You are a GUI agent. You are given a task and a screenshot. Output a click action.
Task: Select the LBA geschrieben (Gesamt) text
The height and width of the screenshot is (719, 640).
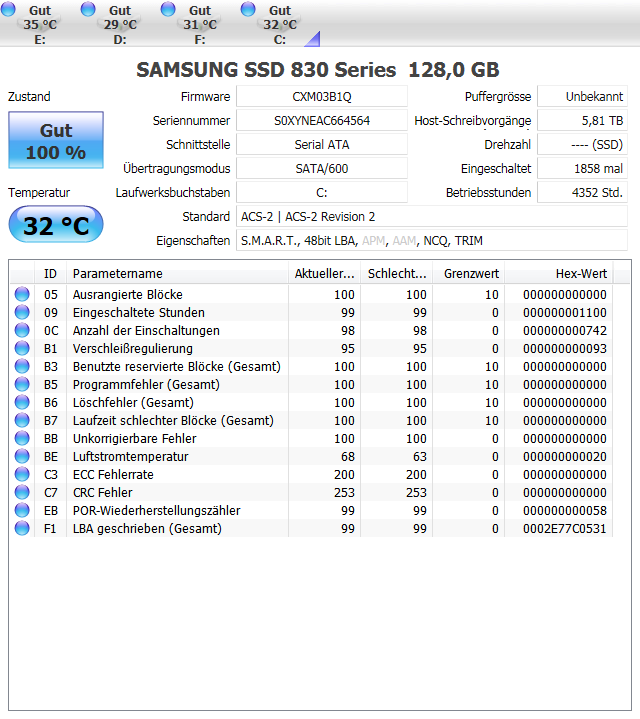coord(147,529)
